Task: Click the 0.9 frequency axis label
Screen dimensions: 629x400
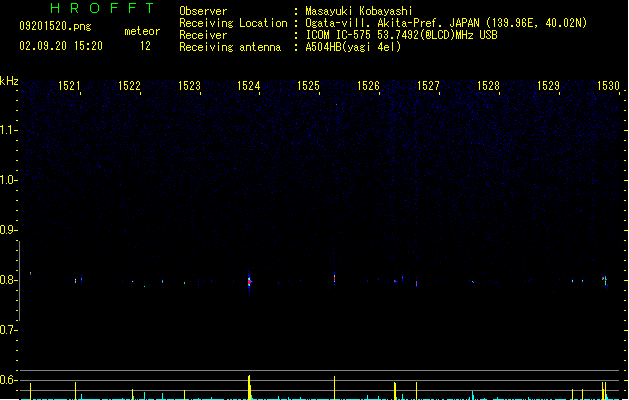Action: [x=8, y=230]
